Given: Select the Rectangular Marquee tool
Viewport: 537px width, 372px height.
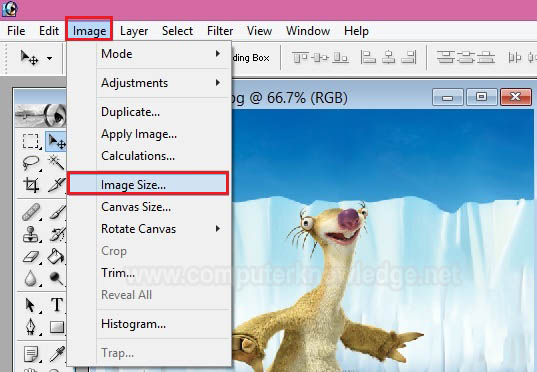Looking at the screenshot, I should 30,141.
